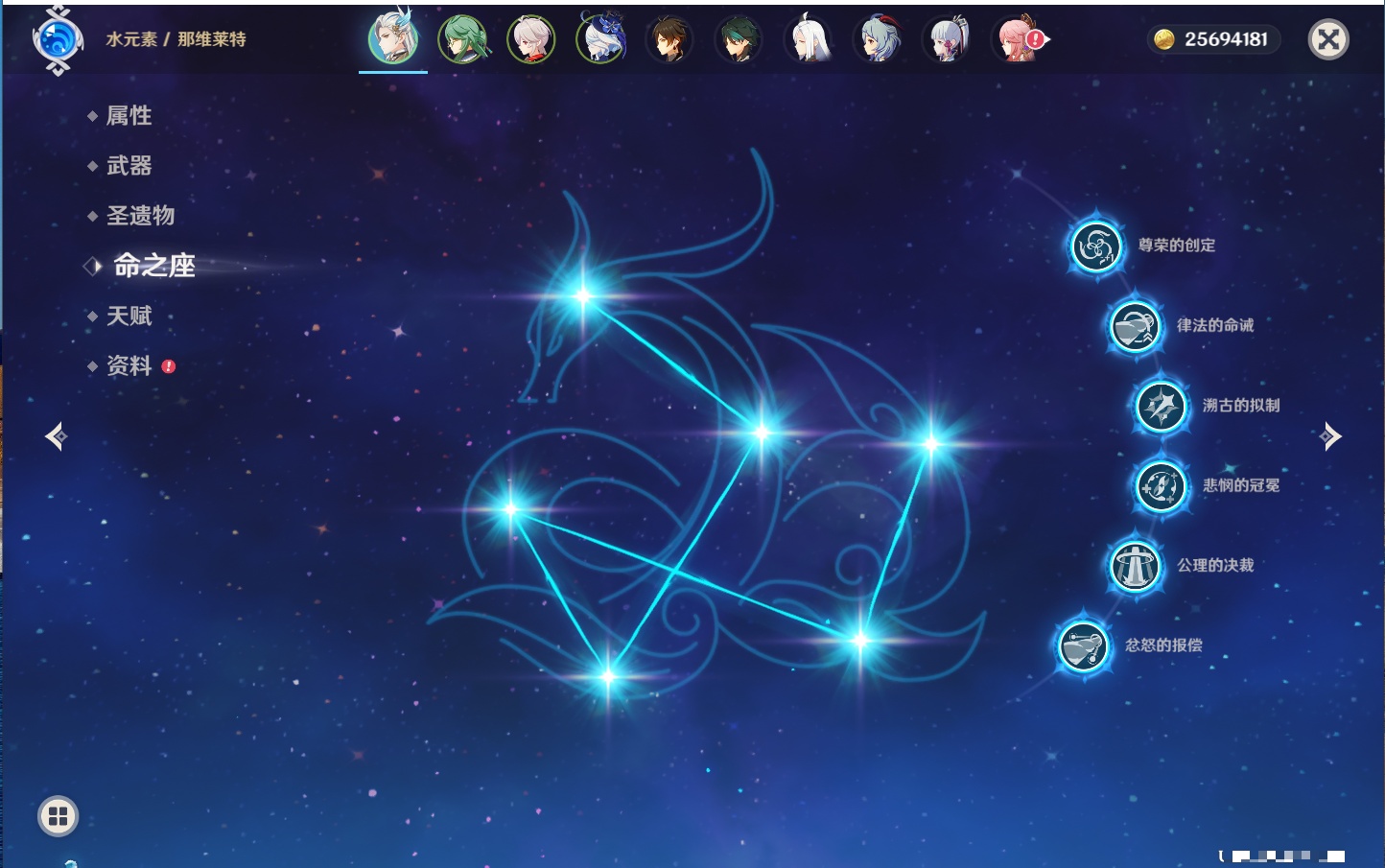
Task: Click the Mora balance 25694181
Action: 1213,39
